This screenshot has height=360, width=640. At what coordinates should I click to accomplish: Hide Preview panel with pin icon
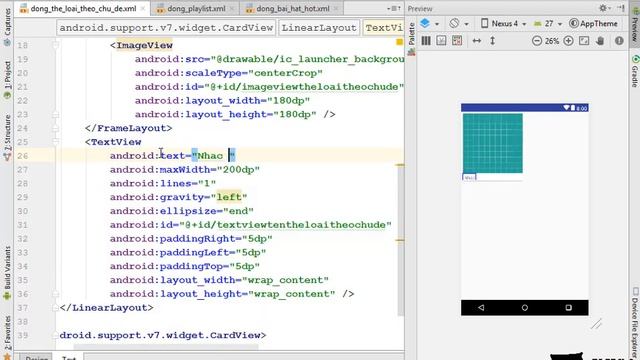pos(621,8)
